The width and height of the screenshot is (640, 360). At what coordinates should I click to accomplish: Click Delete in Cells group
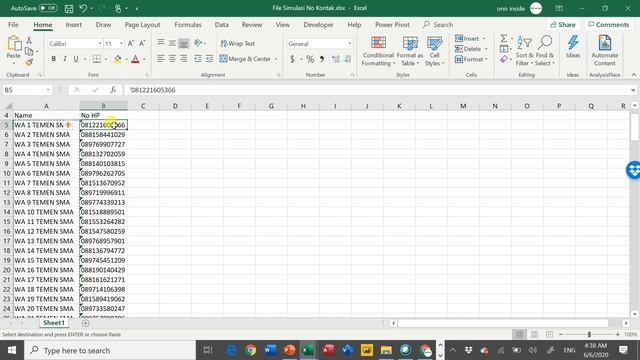click(468, 49)
